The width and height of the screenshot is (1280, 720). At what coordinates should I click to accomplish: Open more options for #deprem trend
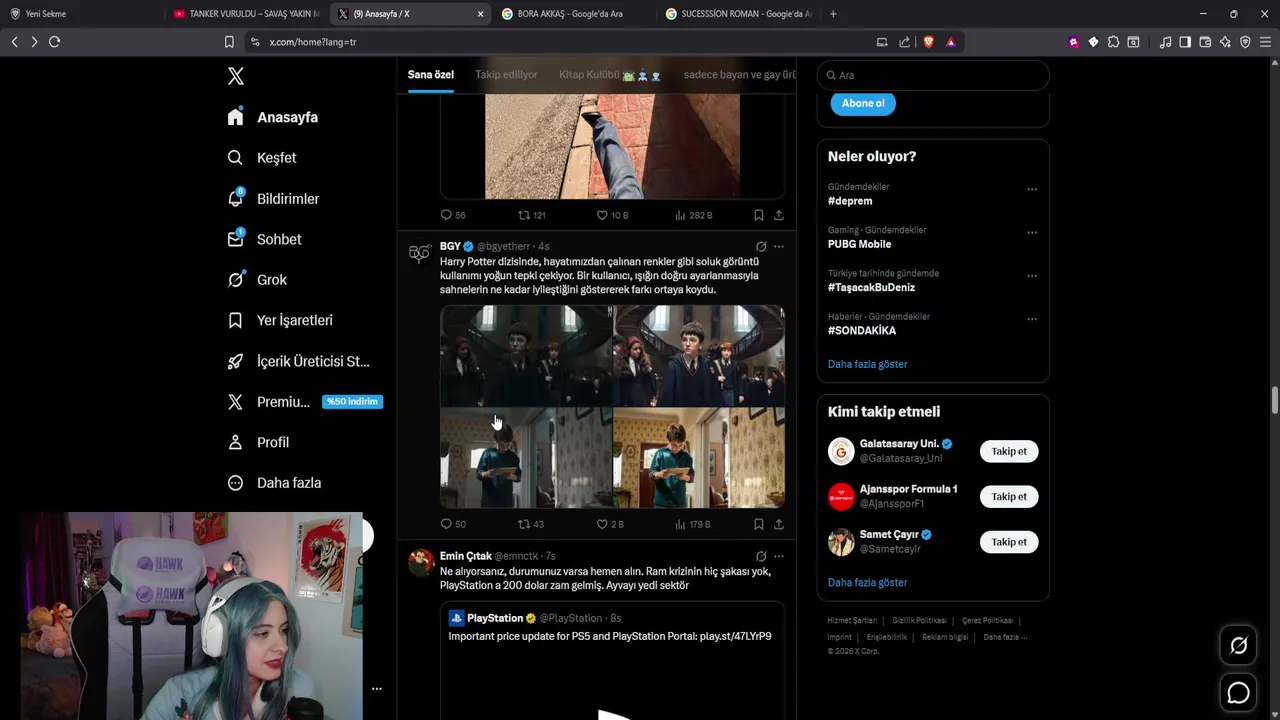click(x=1032, y=189)
